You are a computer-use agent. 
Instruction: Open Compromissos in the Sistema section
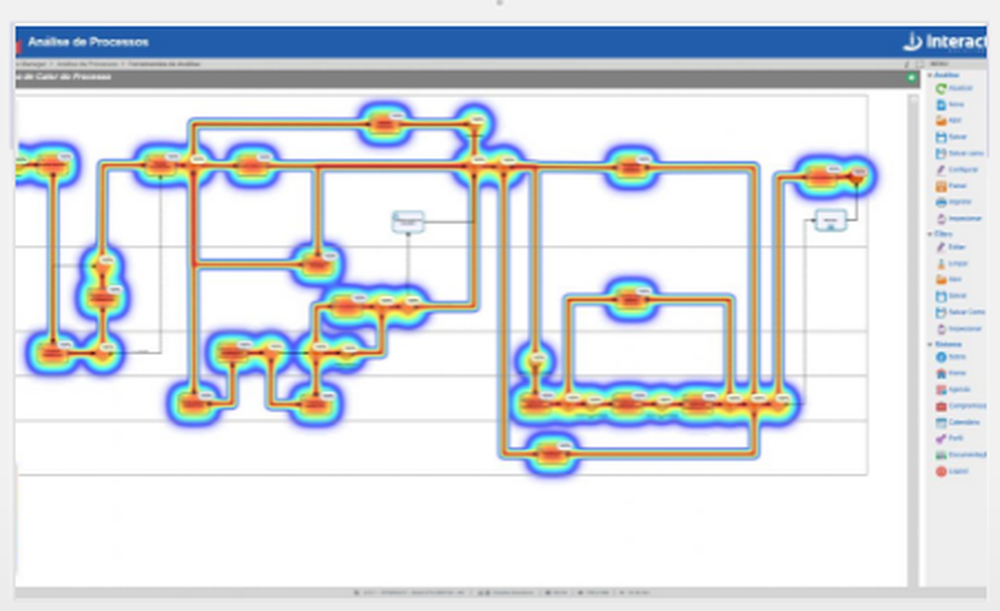961,406
